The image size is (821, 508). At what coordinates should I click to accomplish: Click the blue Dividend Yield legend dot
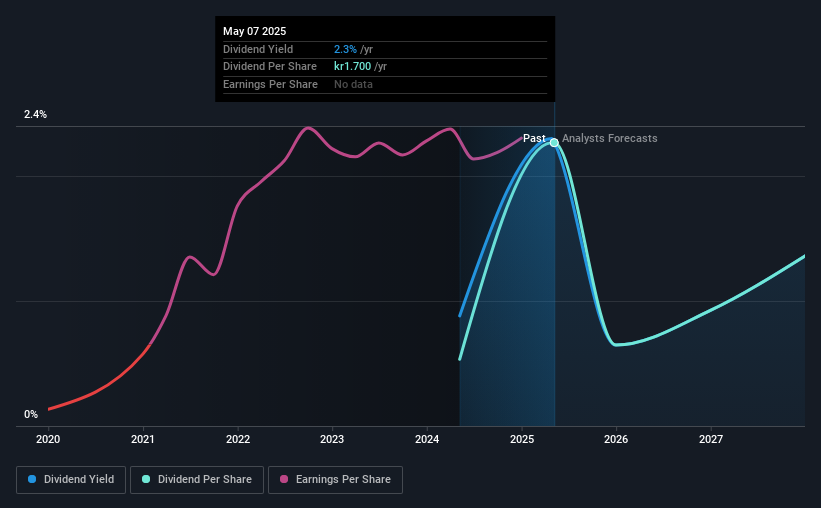click(32, 479)
